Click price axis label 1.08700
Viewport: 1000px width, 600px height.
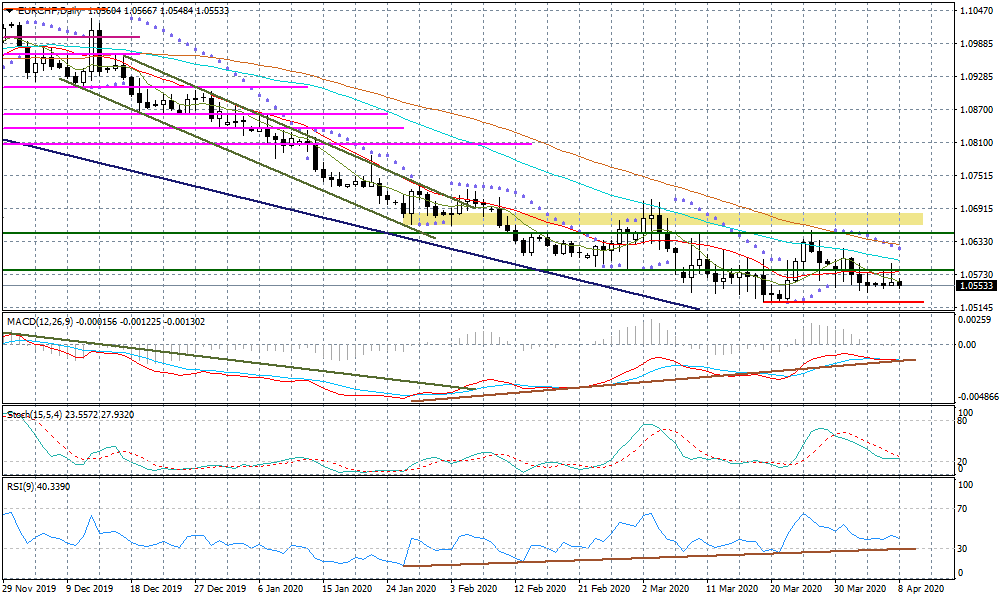976,110
